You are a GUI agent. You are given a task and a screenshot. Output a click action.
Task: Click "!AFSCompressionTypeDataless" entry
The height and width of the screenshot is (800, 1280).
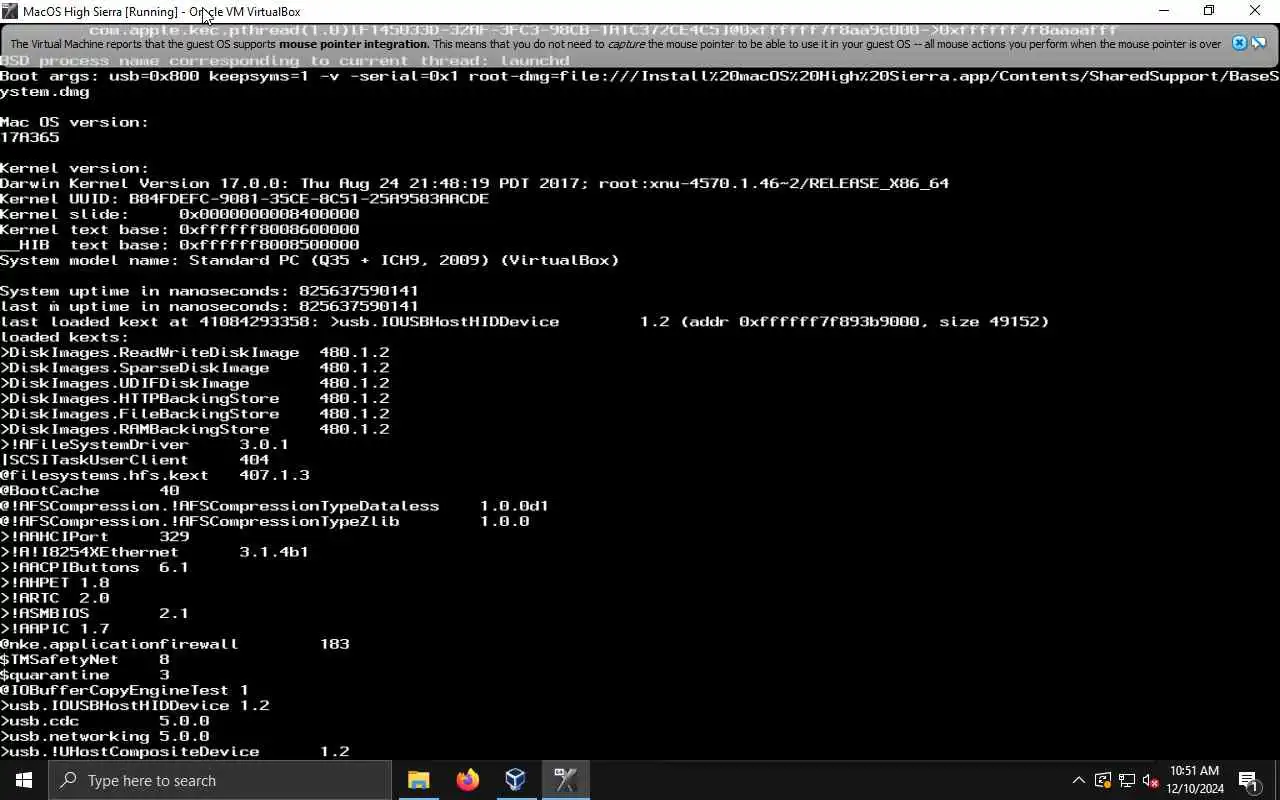coord(274,506)
